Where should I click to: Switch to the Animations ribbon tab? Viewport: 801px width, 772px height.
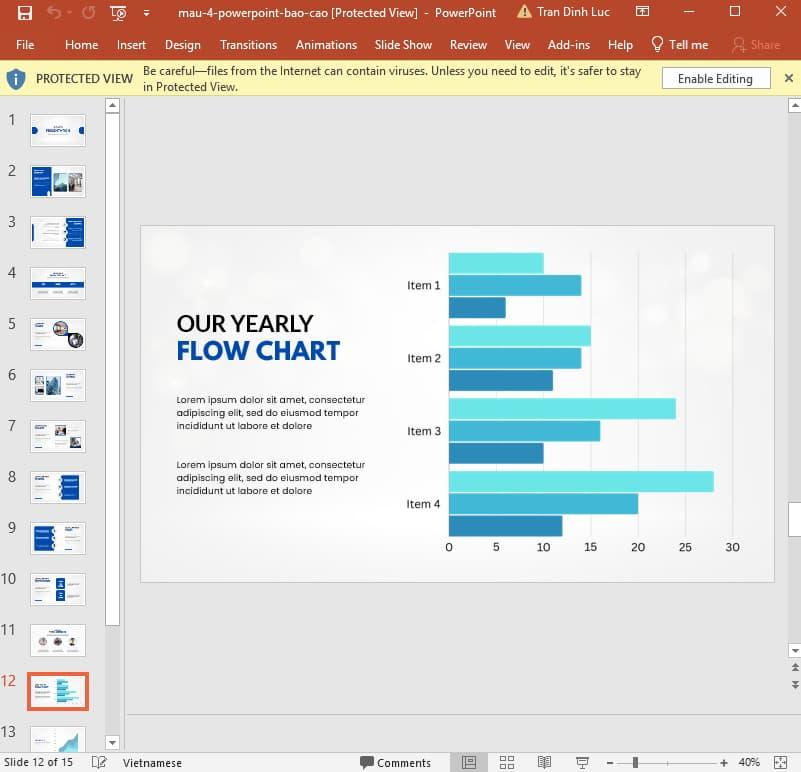(326, 44)
